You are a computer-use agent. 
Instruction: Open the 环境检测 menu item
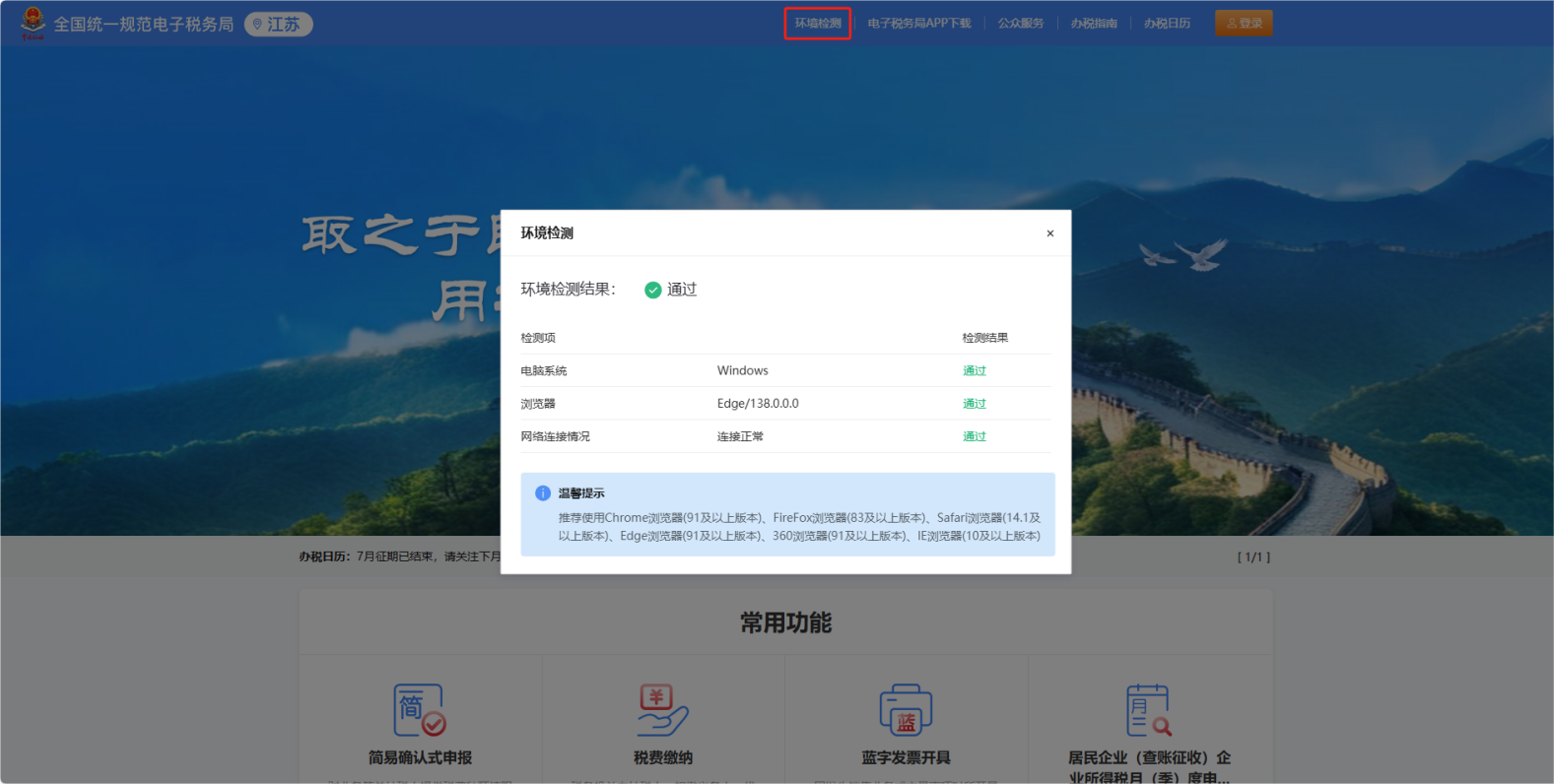click(x=817, y=24)
